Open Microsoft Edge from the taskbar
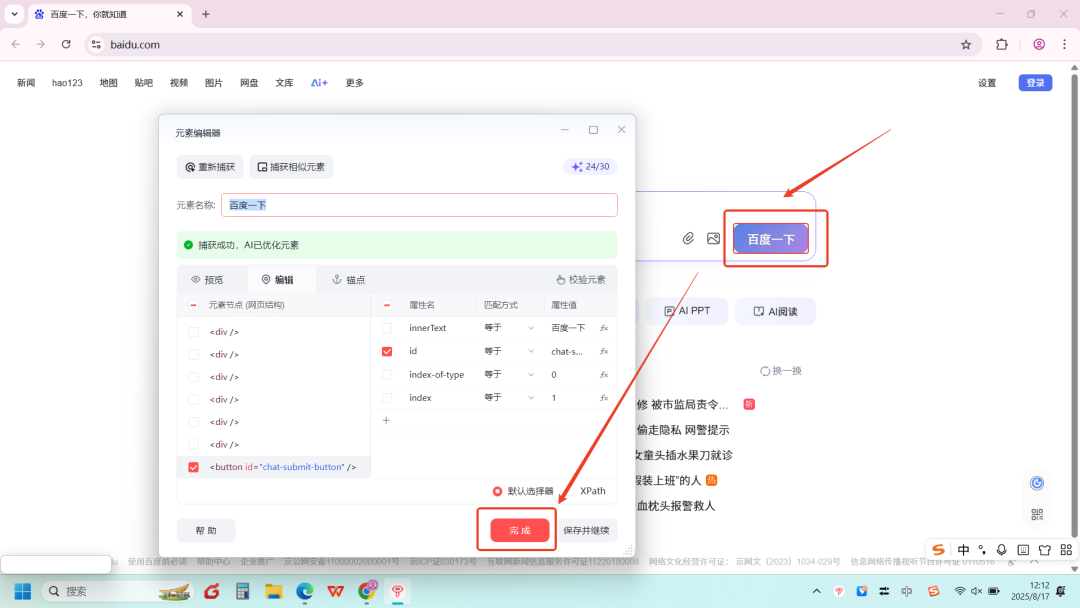Screen dimensions: 1080x608 click(304, 591)
